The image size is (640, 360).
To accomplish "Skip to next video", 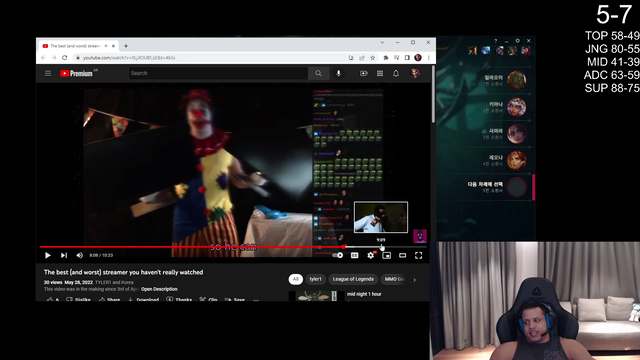I will coord(64,256).
